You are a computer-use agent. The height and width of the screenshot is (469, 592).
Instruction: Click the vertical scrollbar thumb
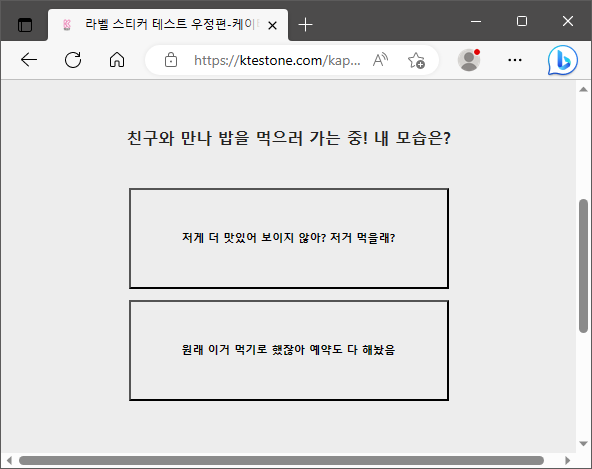(x=583, y=266)
